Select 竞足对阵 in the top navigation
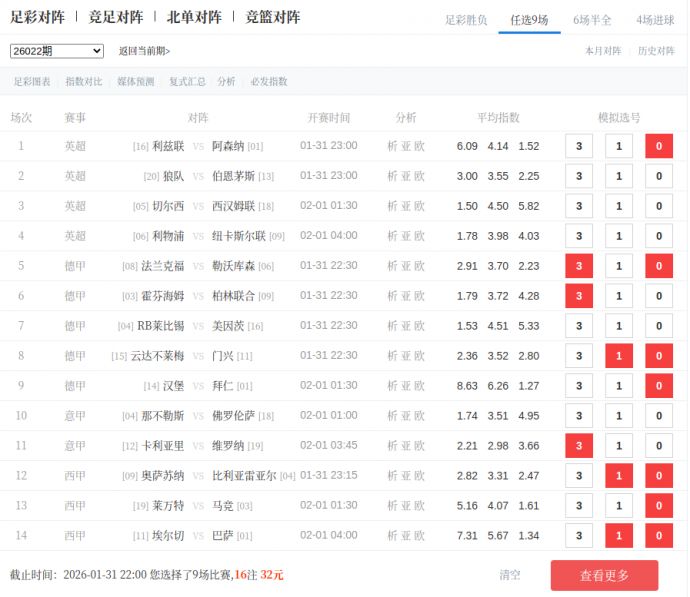The width and height of the screenshot is (690, 597). (115, 17)
